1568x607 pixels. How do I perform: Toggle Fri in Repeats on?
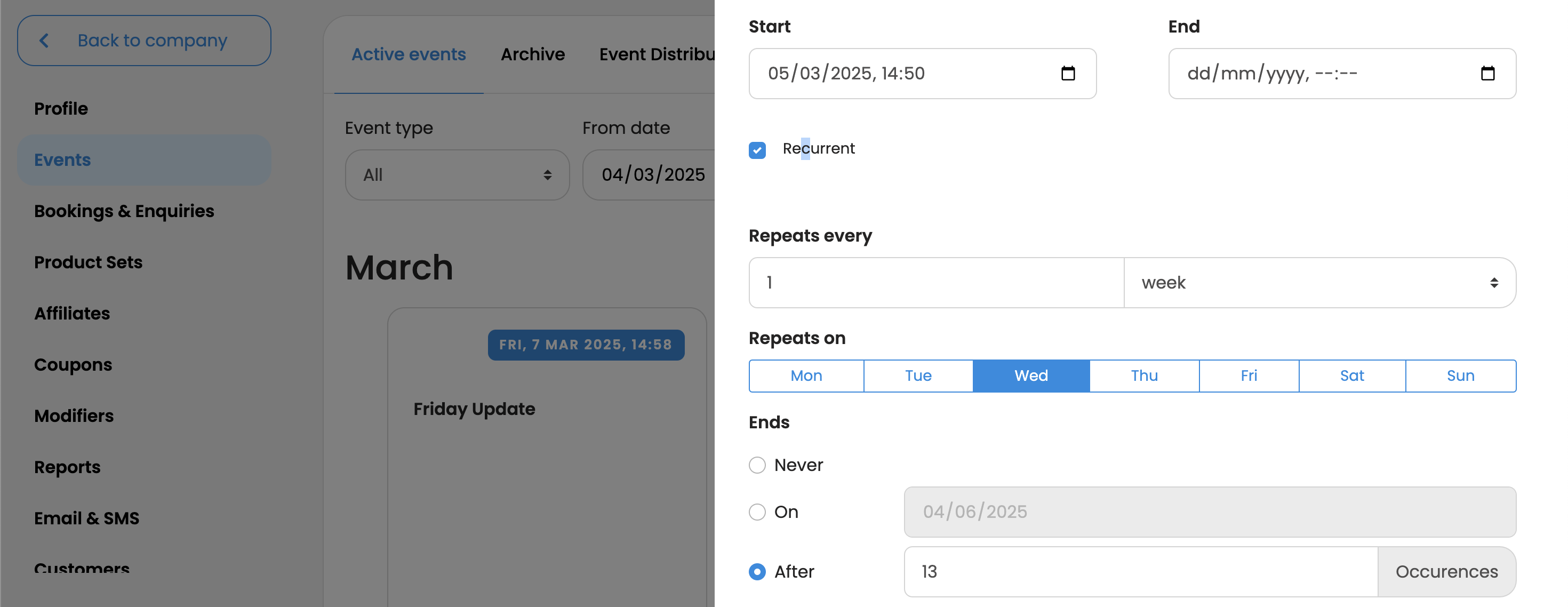[x=1248, y=376]
